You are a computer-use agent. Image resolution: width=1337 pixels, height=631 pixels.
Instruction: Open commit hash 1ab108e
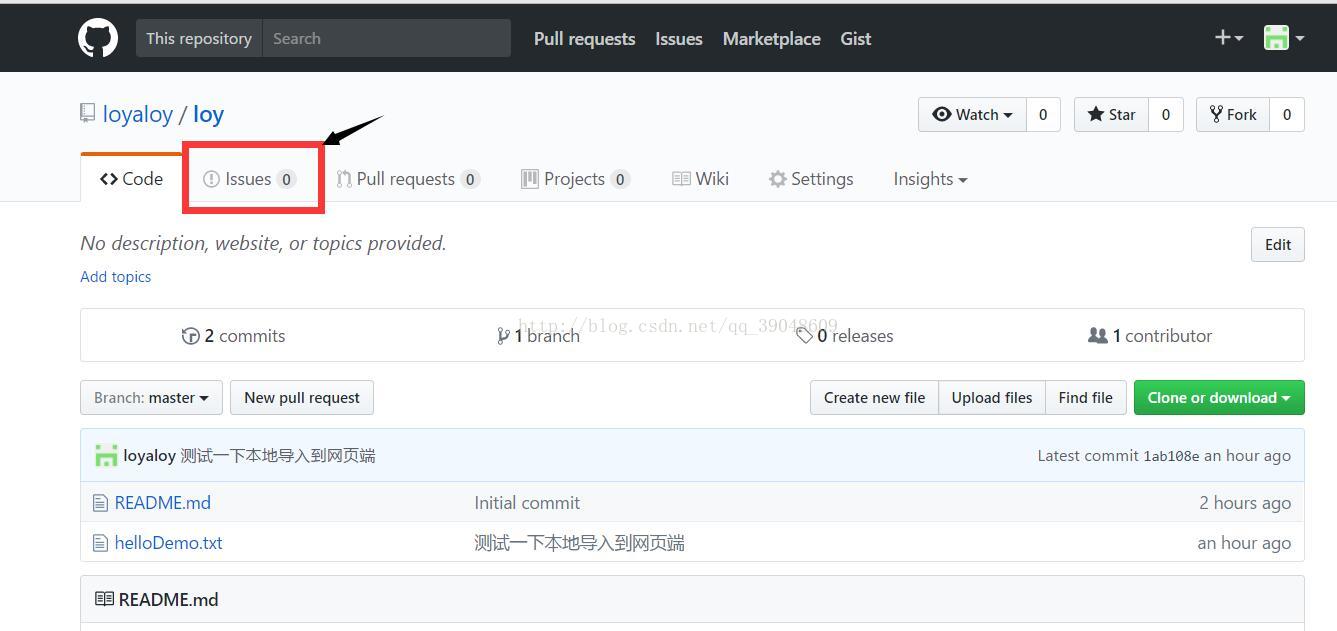point(1171,456)
